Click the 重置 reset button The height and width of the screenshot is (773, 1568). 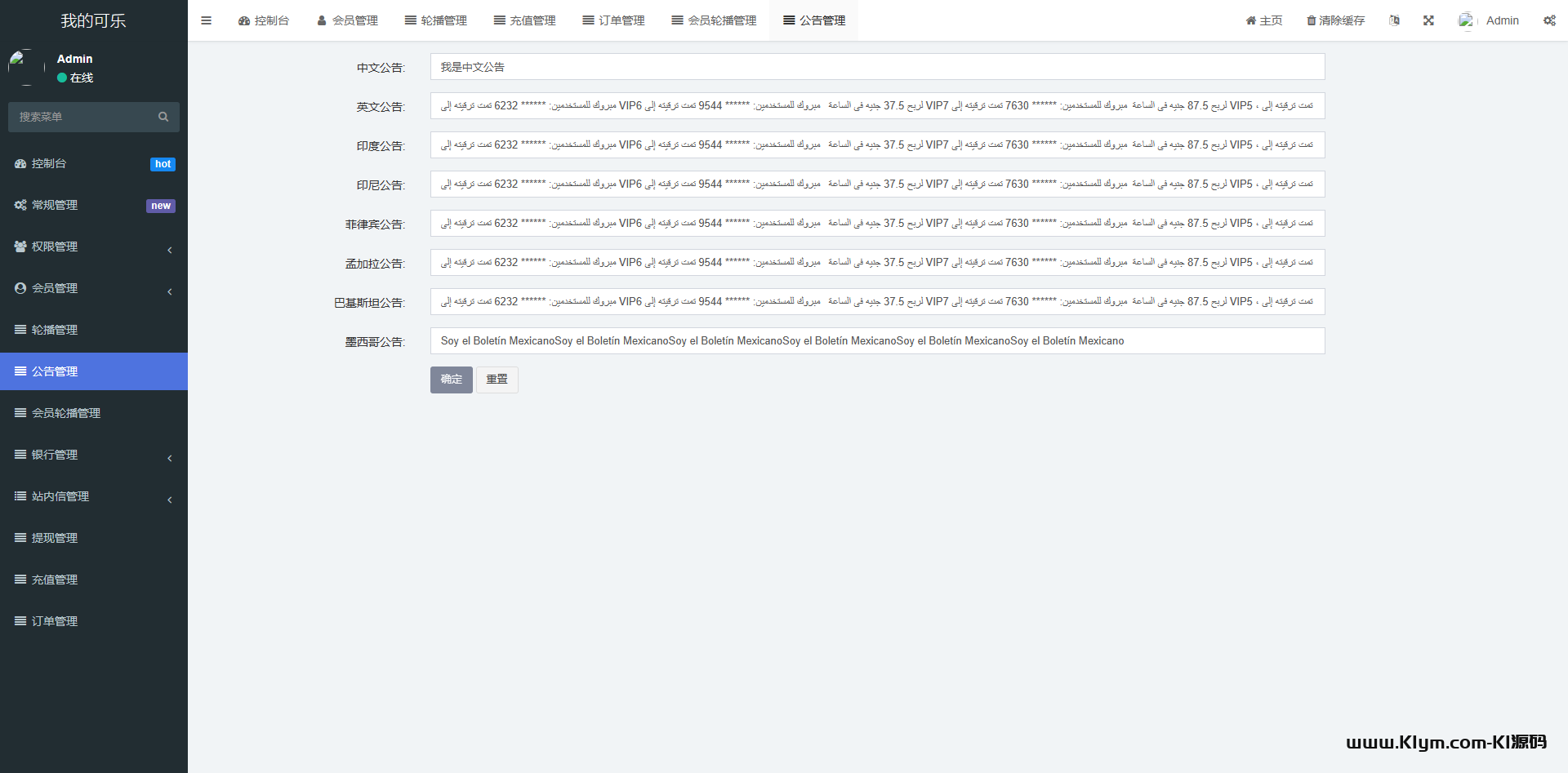pyautogui.click(x=497, y=380)
